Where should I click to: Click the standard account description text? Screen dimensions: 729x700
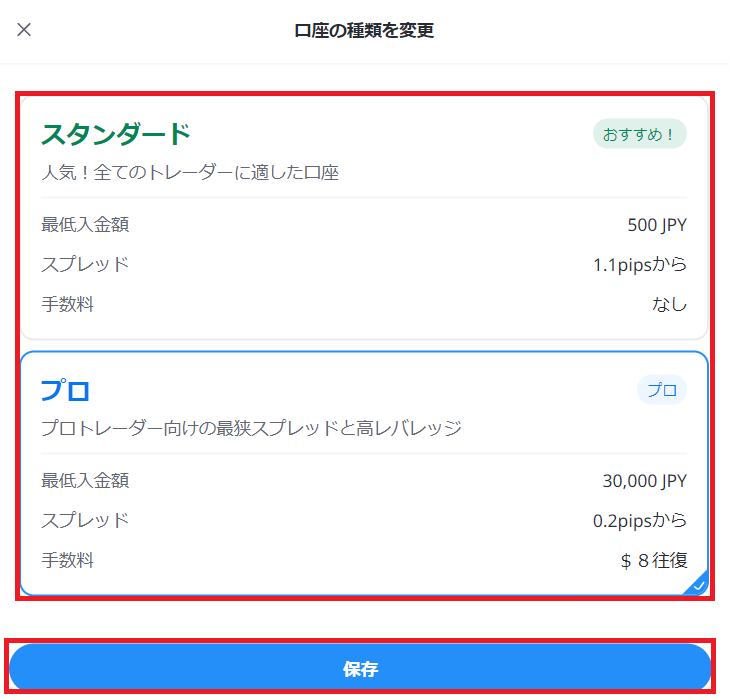pos(190,172)
